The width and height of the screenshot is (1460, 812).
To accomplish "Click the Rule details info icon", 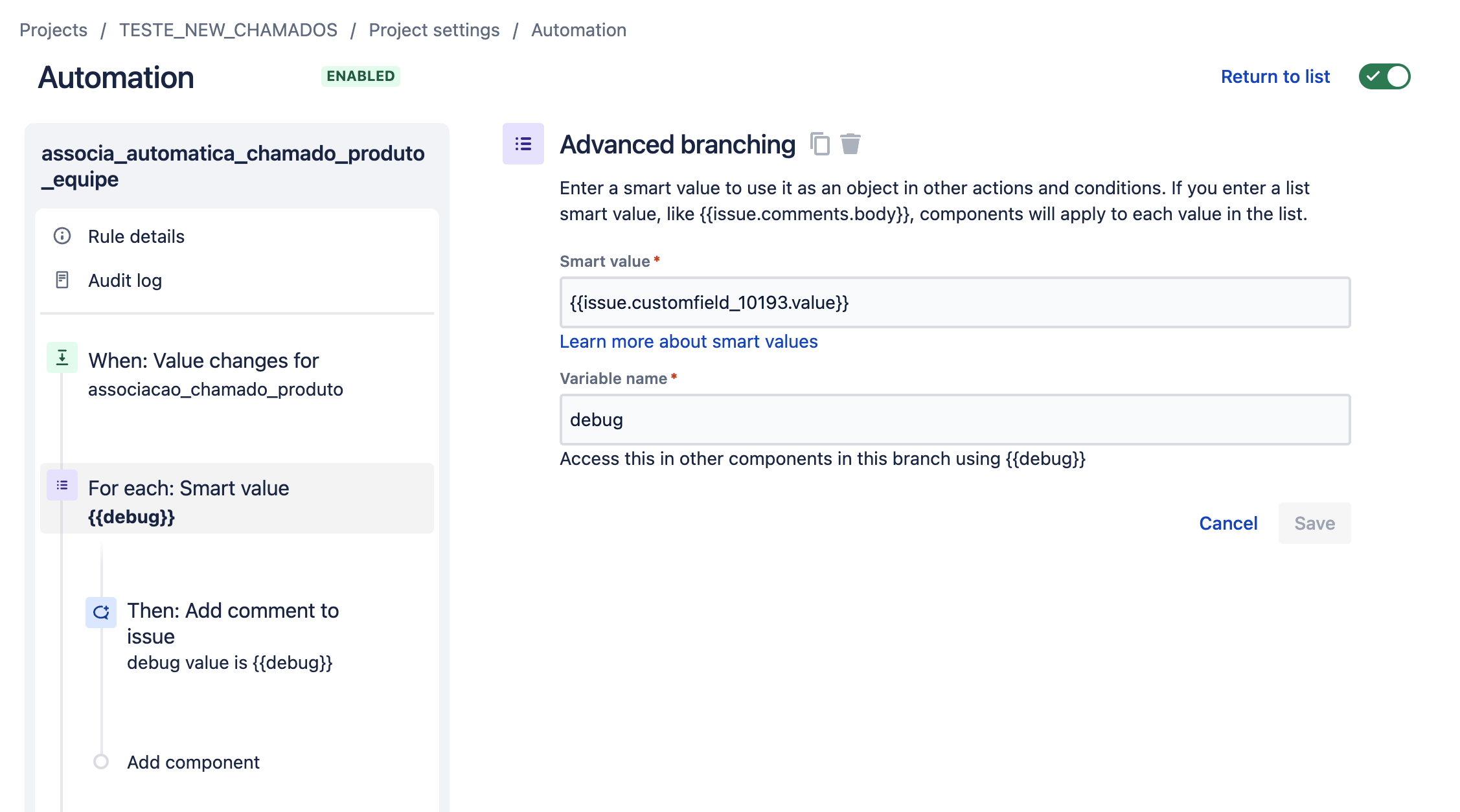I will [62, 236].
